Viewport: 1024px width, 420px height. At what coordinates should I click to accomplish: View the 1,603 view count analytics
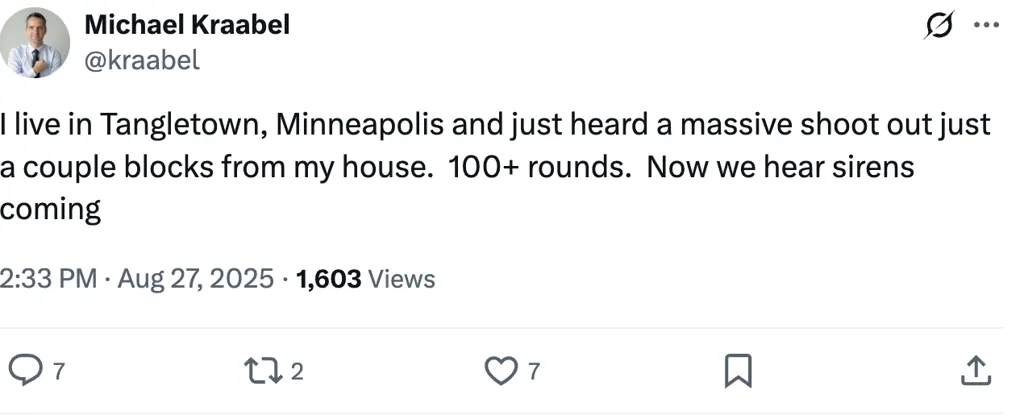point(330,279)
